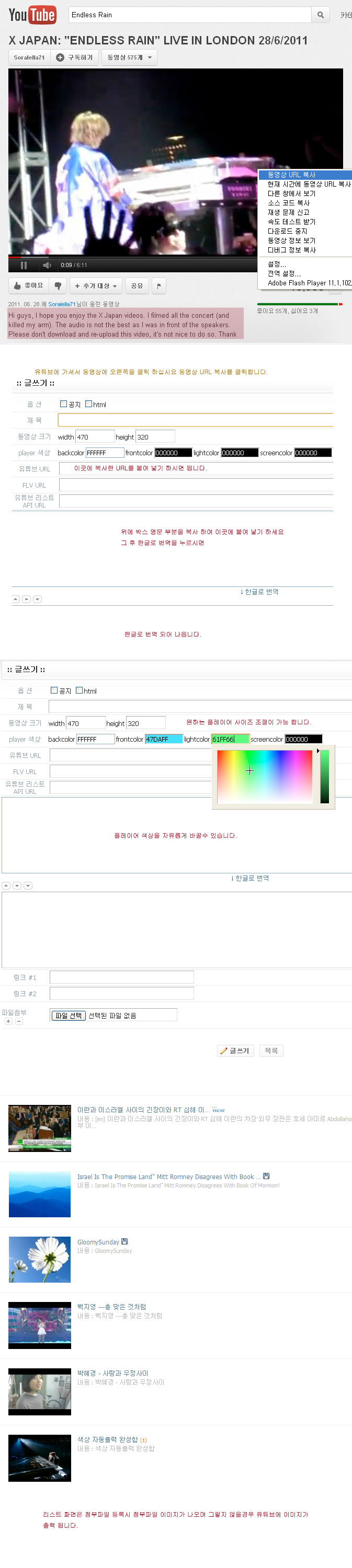This screenshot has width=352, height=1568.
Task: Click the thumbs-up 좋아요 button
Action: coord(28,285)
